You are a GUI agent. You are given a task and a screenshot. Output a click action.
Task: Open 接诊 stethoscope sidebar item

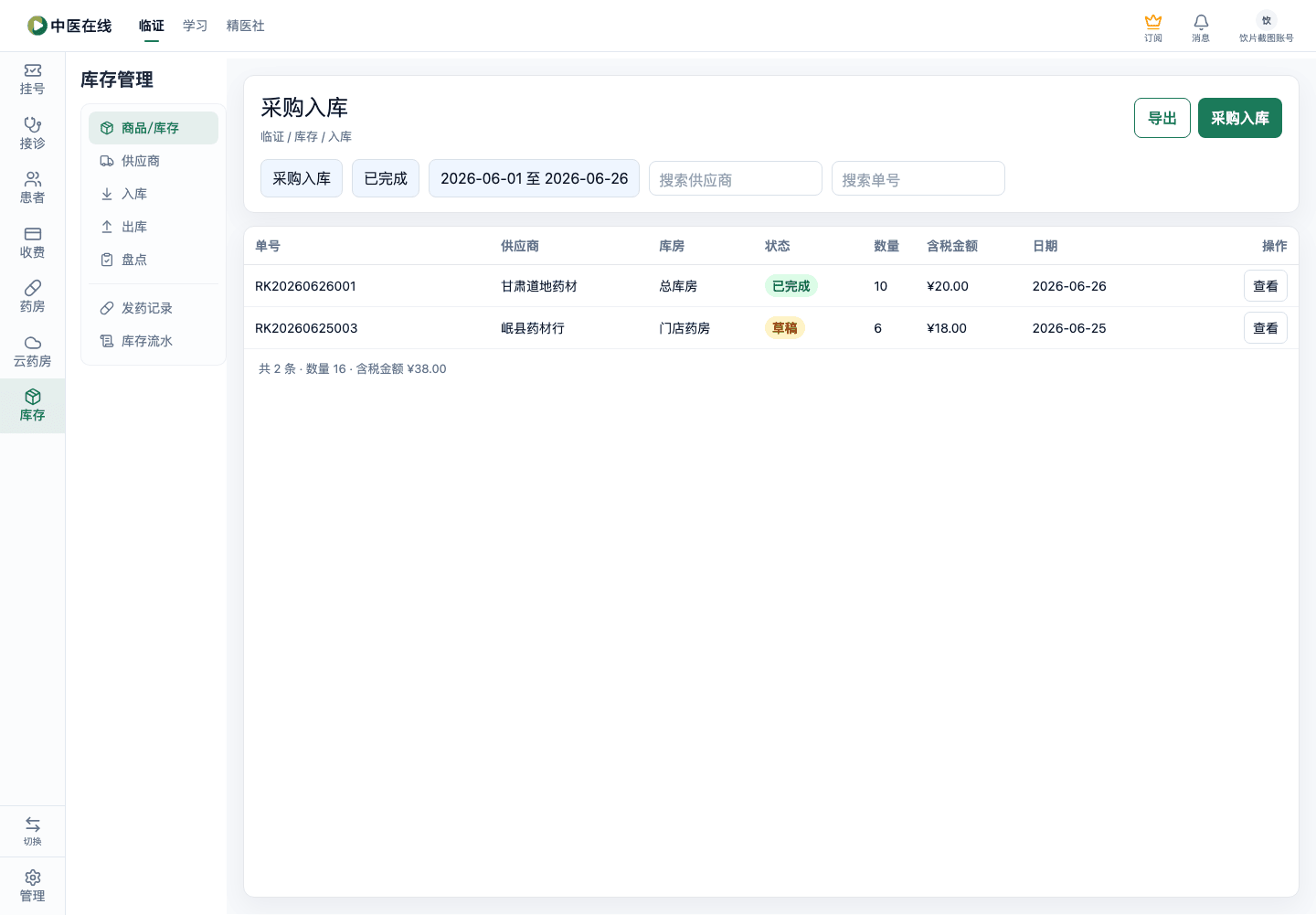pyautogui.click(x=33, y=133)
